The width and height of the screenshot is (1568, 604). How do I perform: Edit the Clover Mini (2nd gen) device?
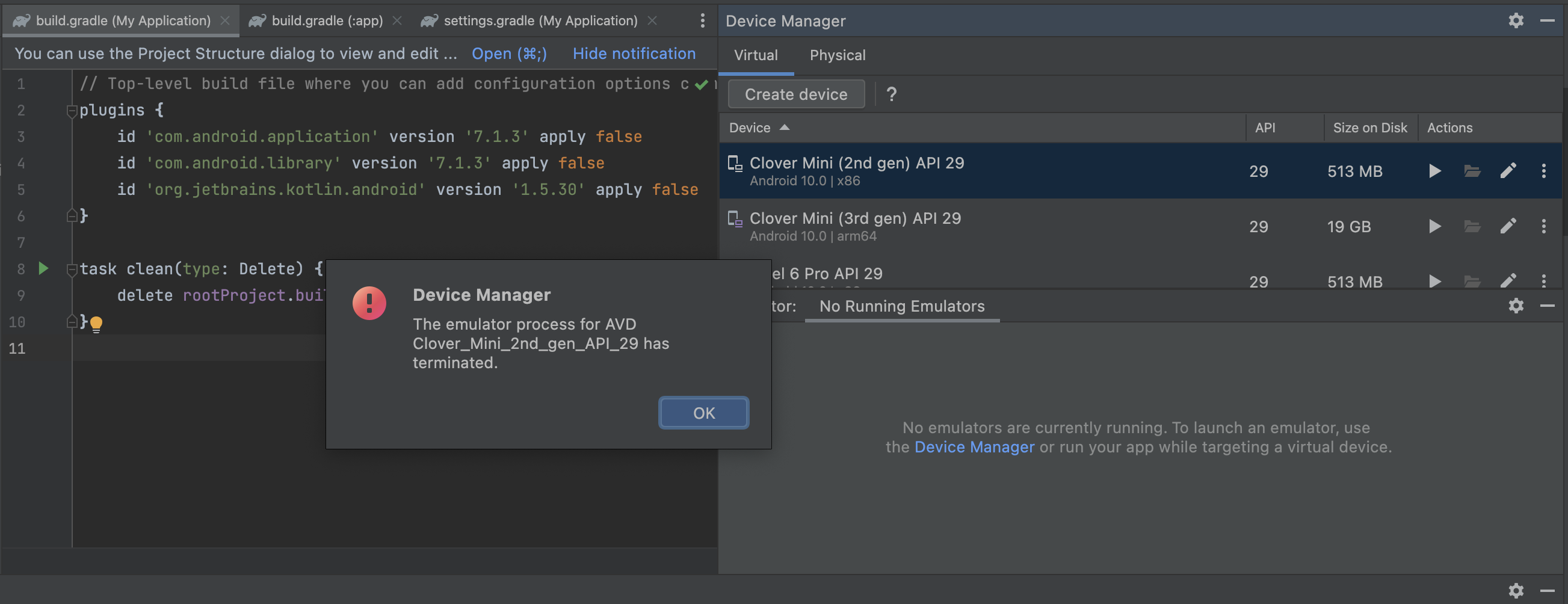[x=1508, y=171]
